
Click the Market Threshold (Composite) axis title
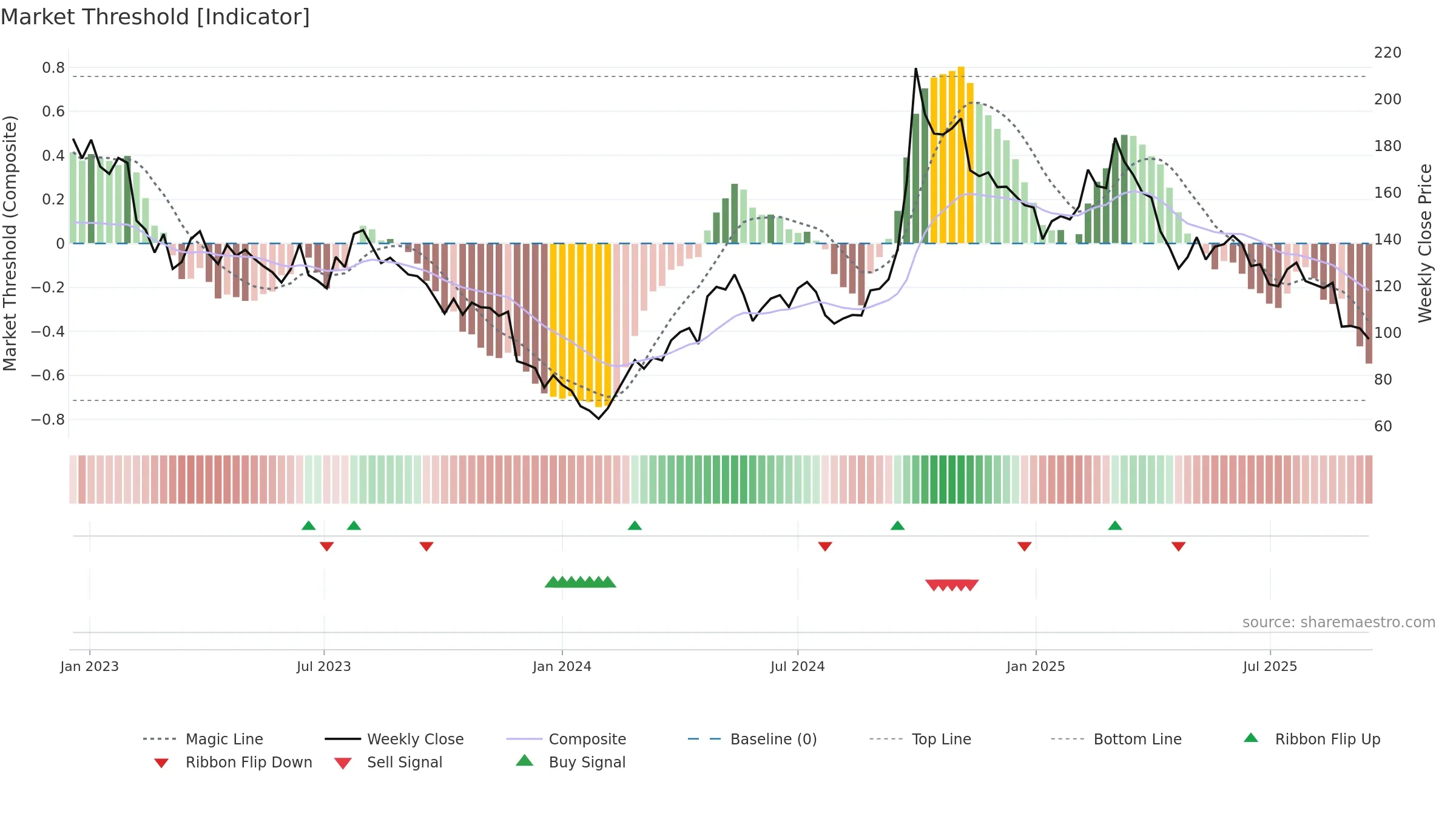pos(10,243)
